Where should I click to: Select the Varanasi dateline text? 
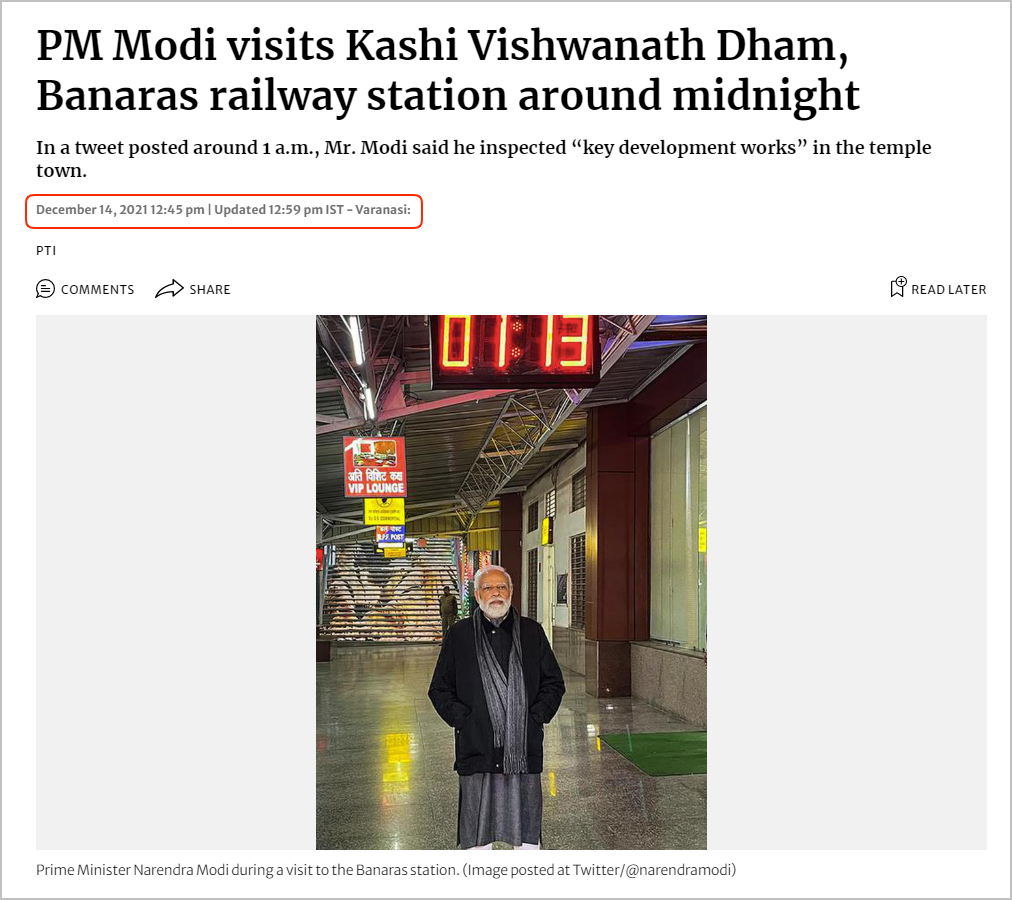click(x=383, y=210)
